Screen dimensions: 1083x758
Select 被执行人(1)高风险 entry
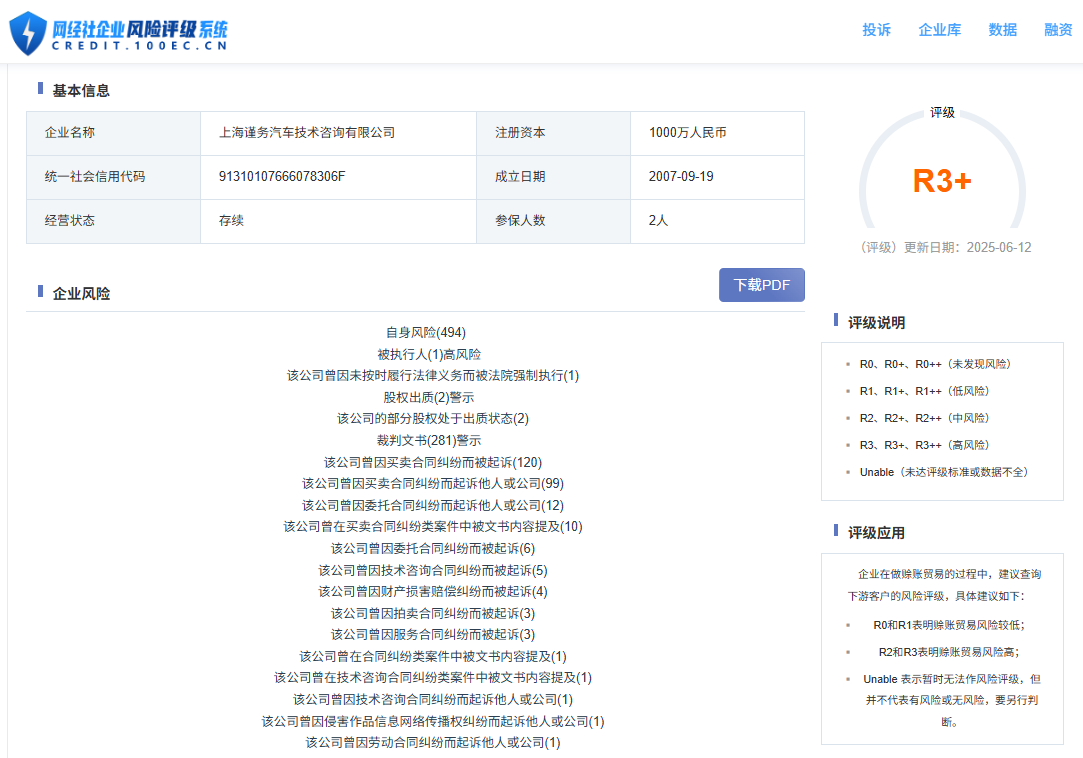click(x=429, y=354)
